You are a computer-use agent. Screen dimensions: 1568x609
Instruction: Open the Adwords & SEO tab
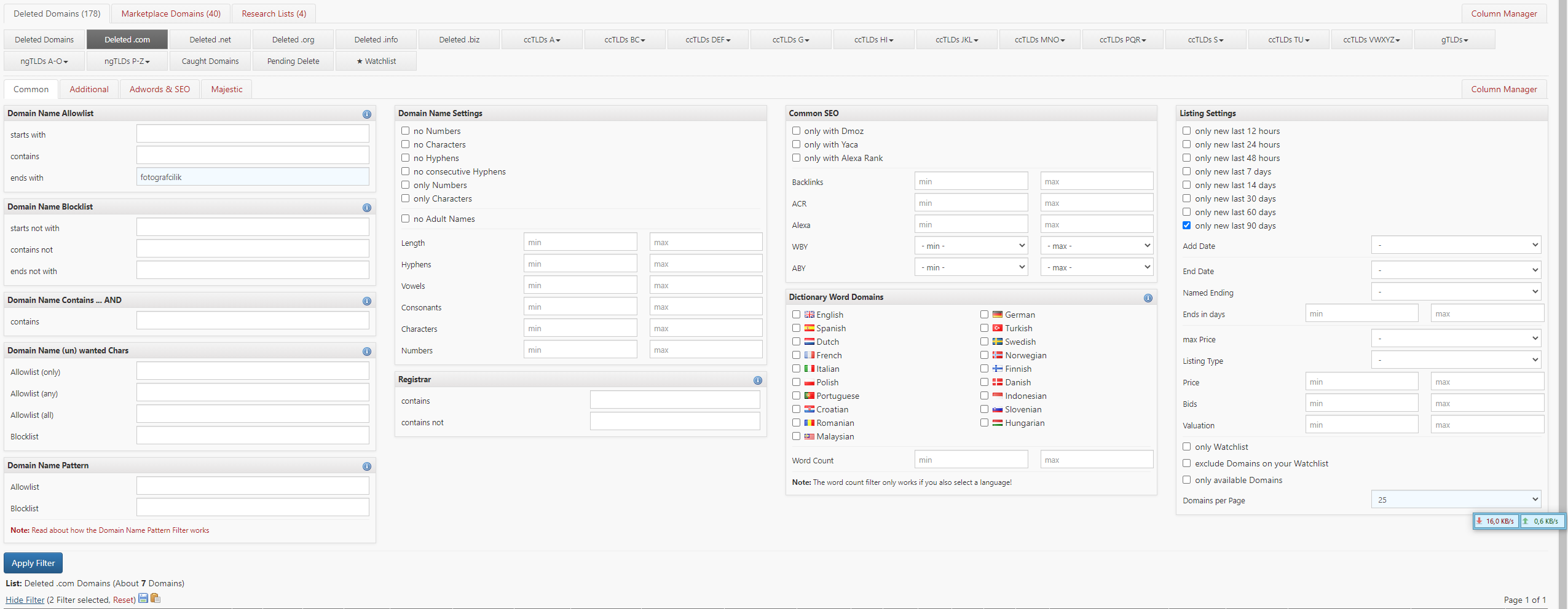point(160,90)
